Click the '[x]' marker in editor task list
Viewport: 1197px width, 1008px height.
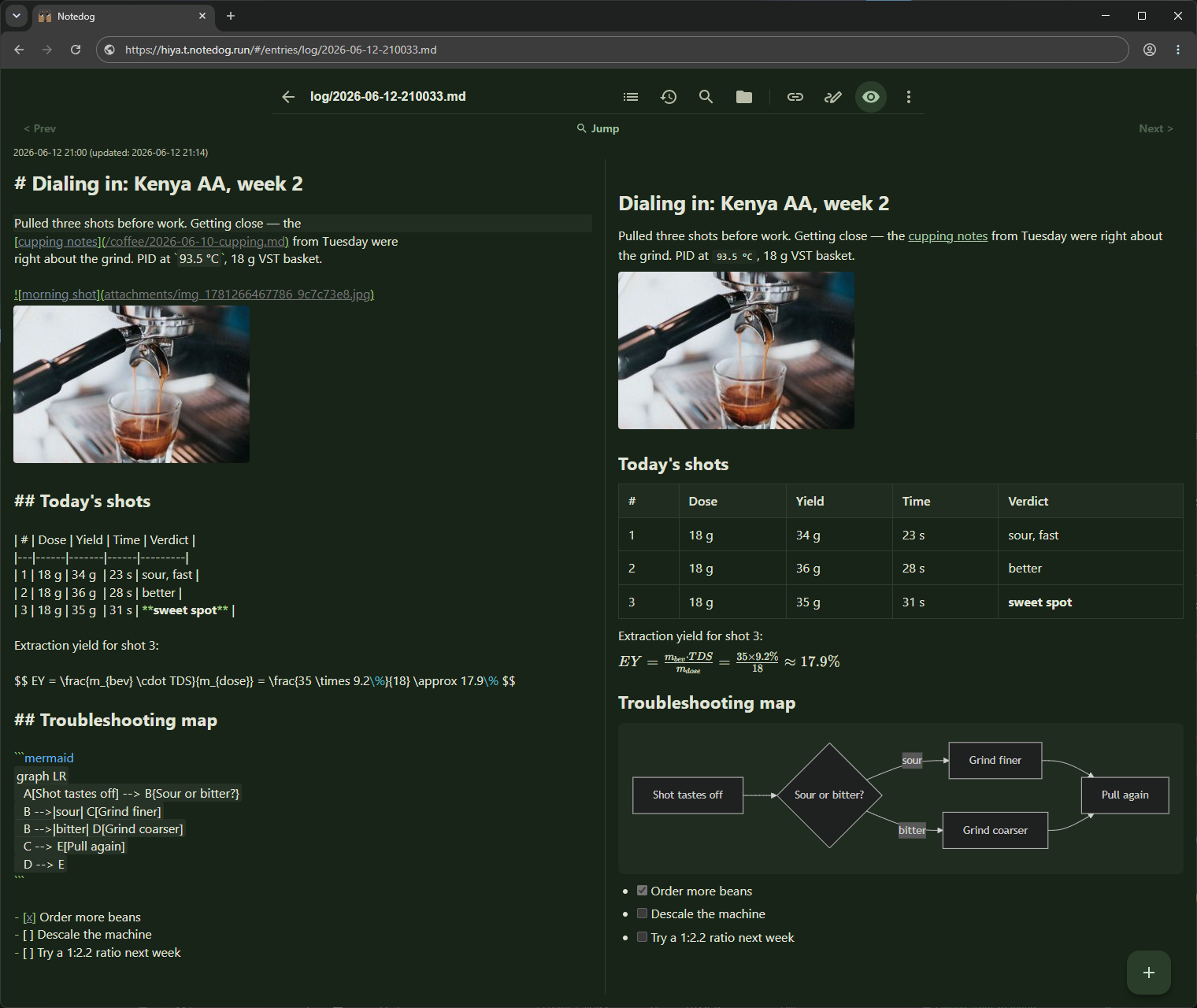pos(29,917)
